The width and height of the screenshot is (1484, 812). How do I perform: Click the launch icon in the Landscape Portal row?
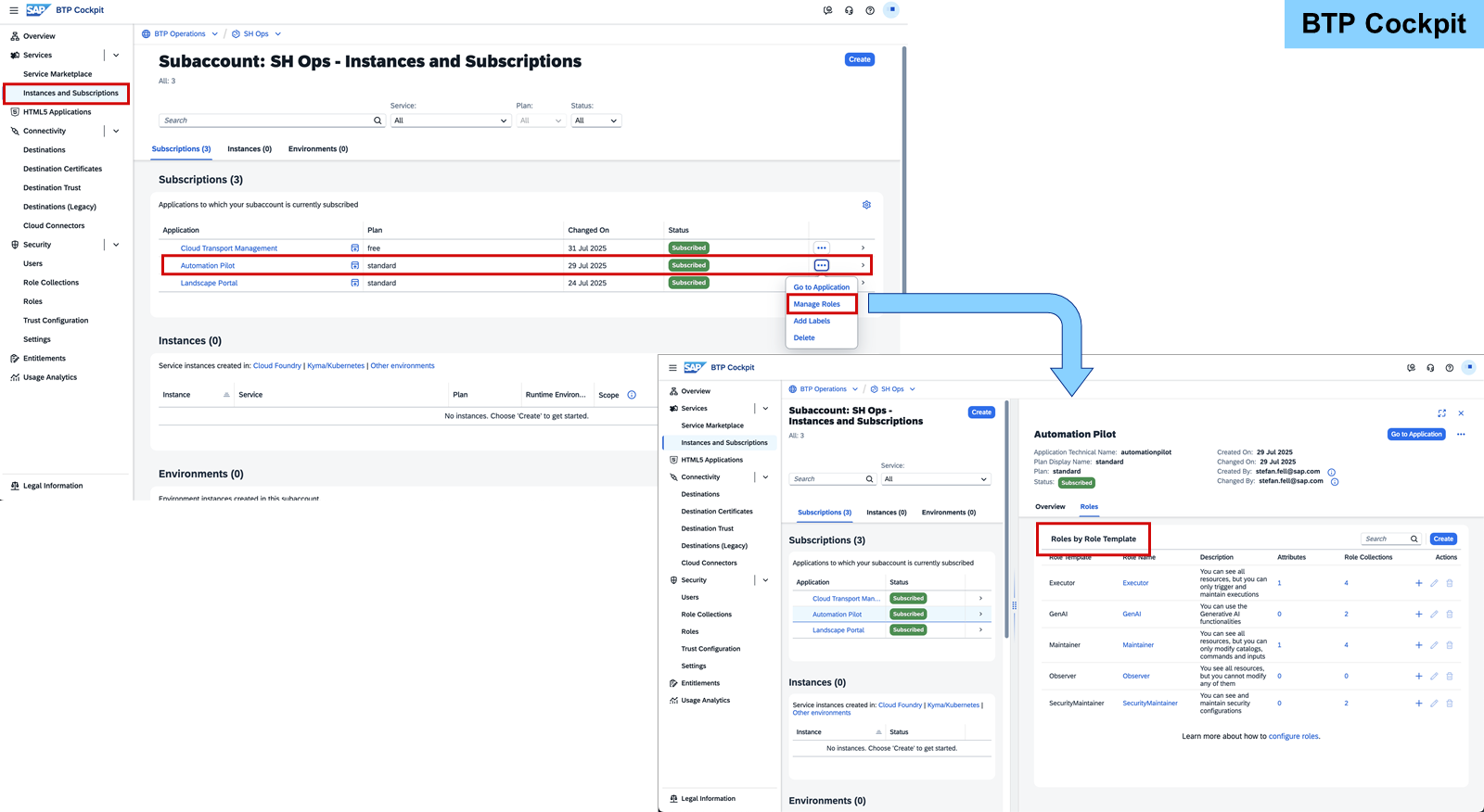tap(354, 283)
